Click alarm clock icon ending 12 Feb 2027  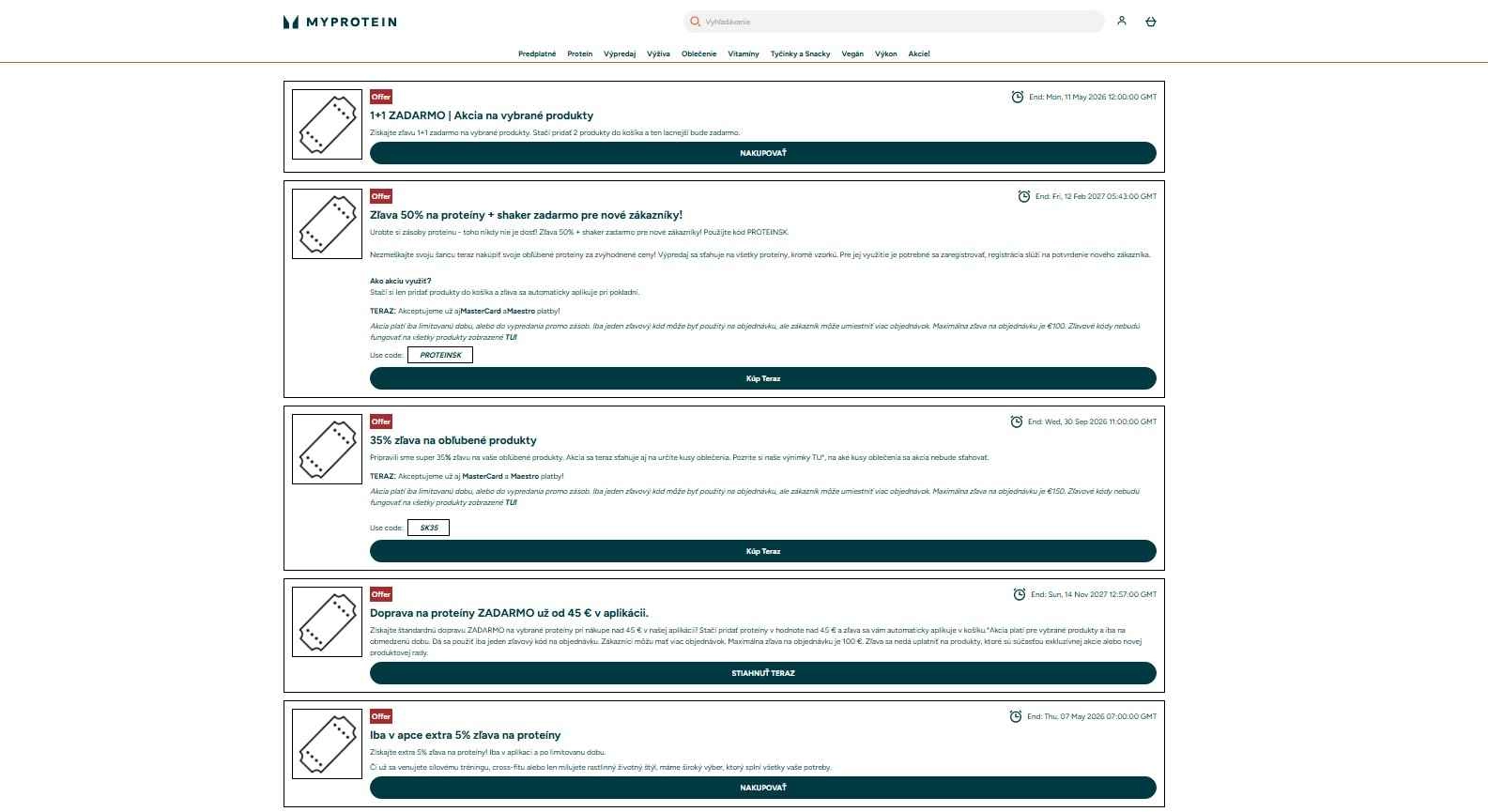(1024, 196)
